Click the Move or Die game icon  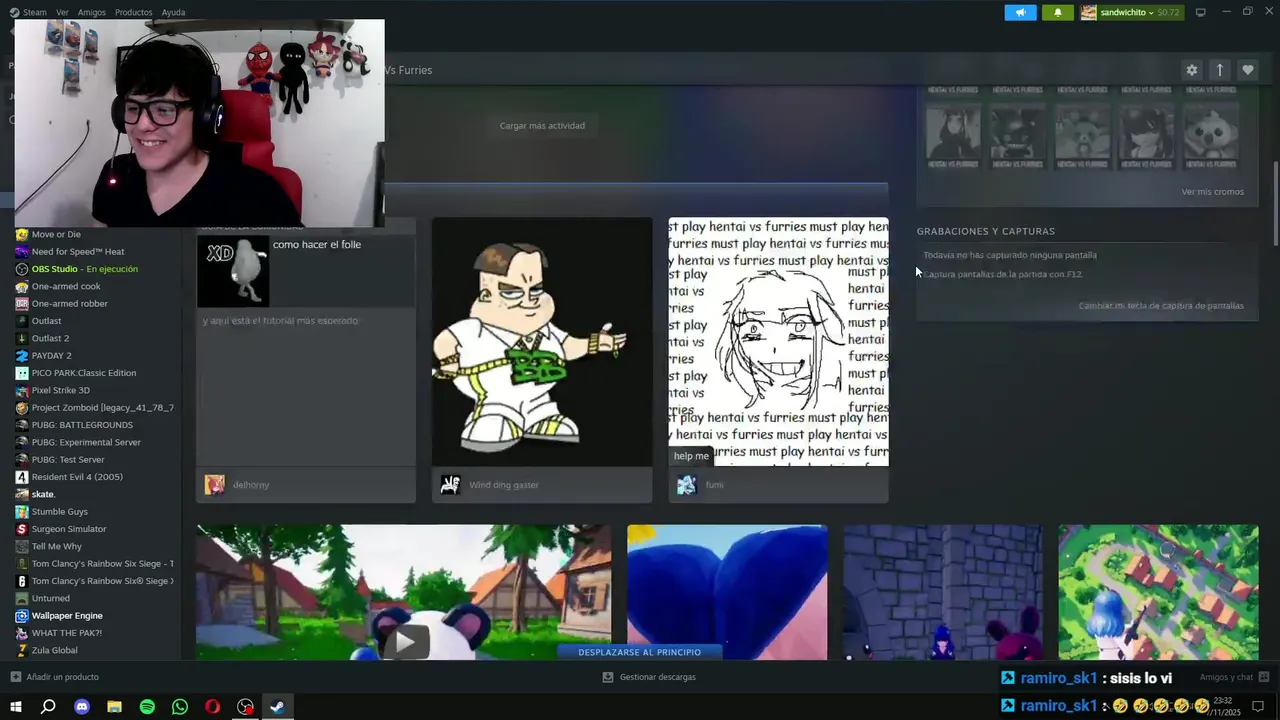(22, 234)
